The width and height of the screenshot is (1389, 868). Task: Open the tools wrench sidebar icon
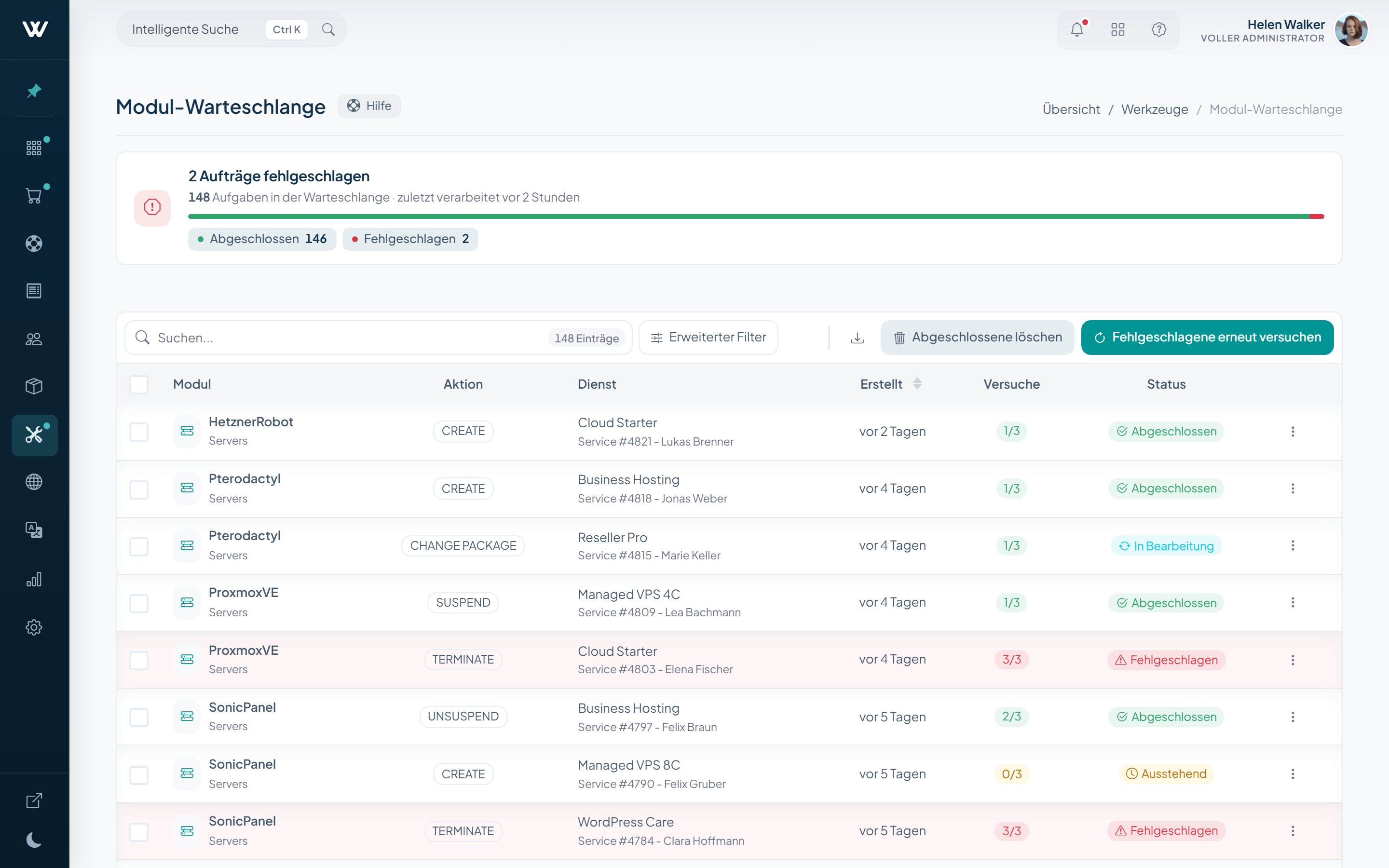click(x=34, y=435)
